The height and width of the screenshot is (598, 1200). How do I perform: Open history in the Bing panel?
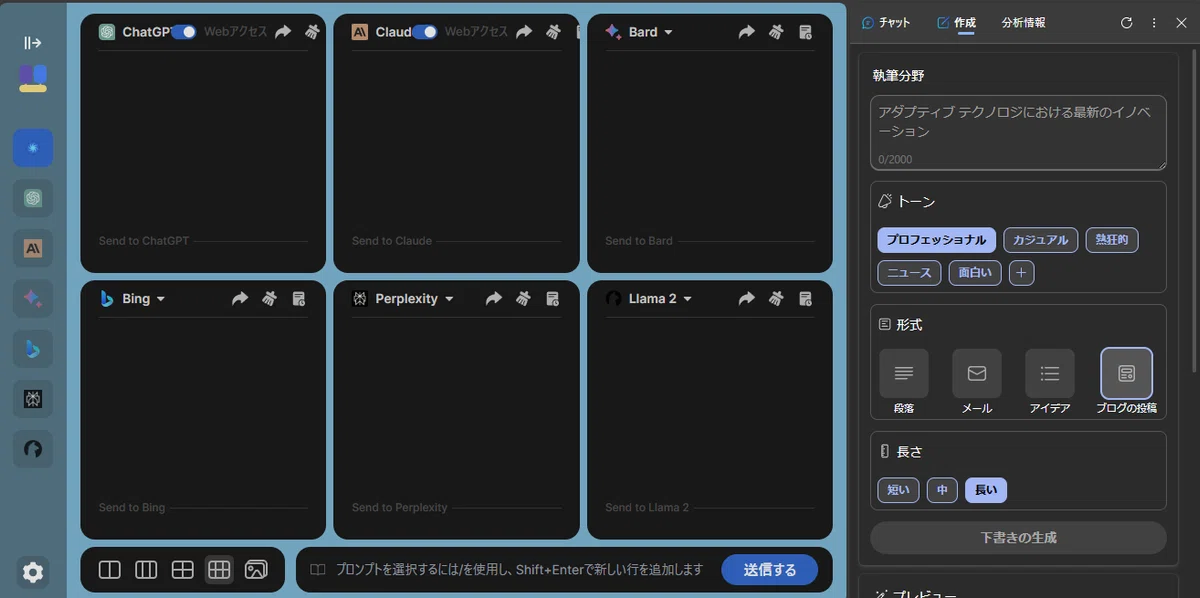(298, 298)
